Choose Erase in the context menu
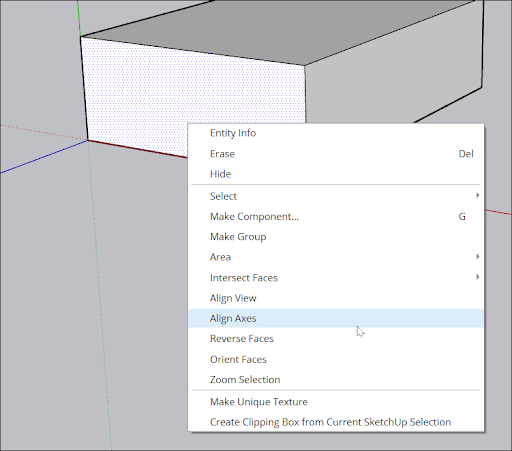512x451 pixels. 336,154
